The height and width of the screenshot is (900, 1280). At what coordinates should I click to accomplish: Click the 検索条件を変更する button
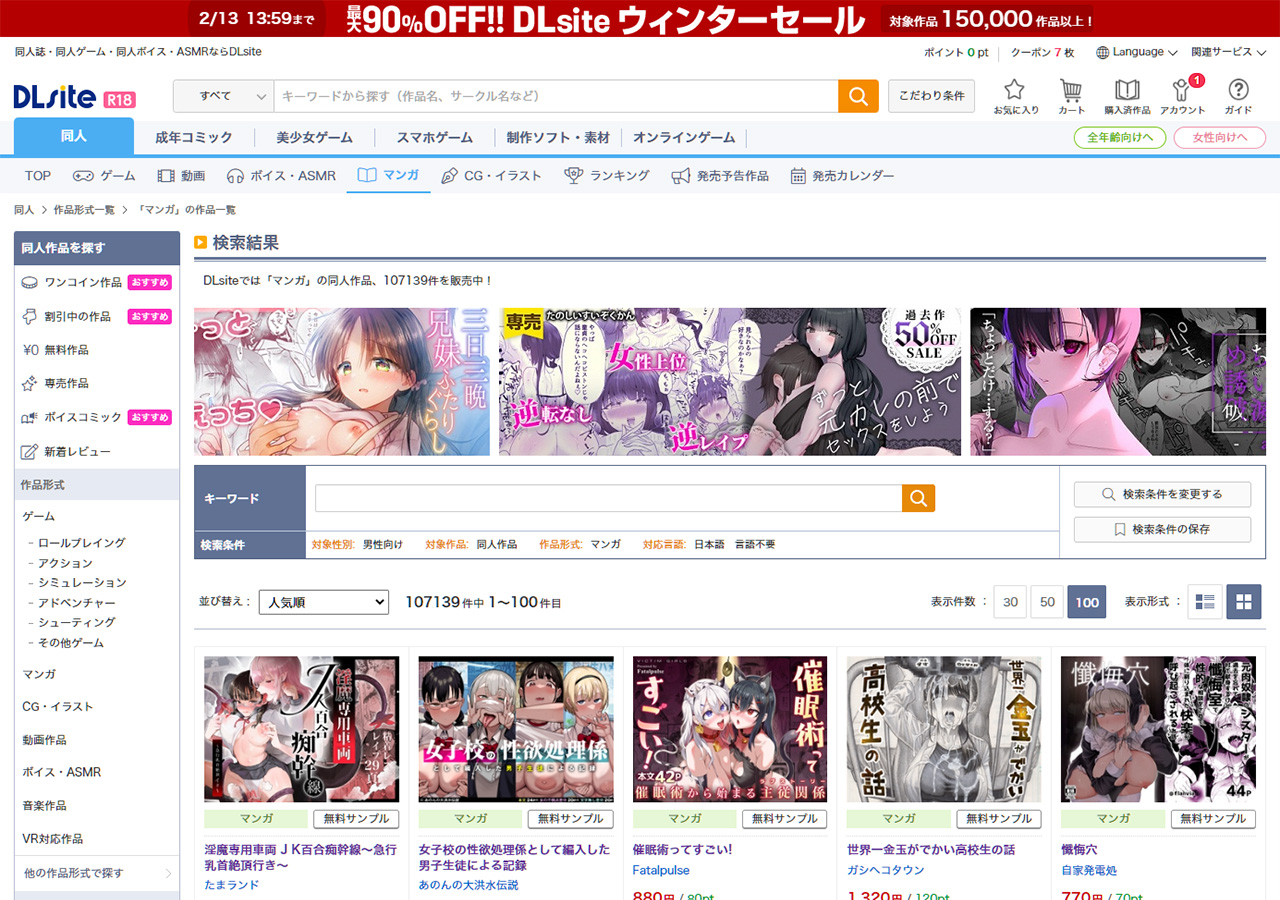[x=1162, y=494]
